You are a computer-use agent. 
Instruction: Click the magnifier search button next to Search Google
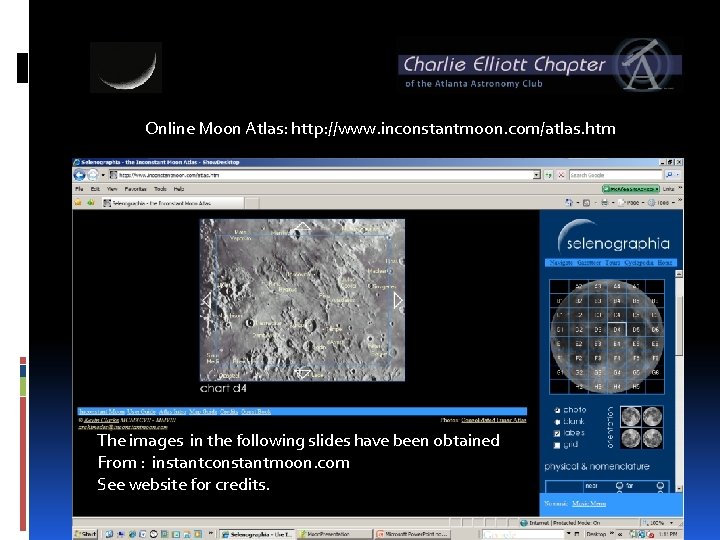(669, 175)
